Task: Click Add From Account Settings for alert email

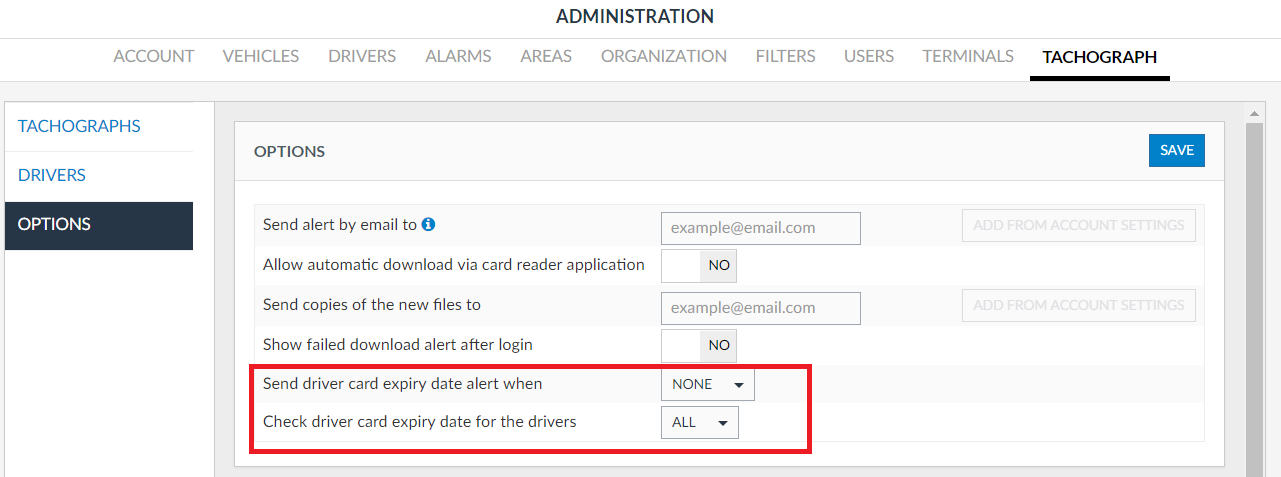Action: (x=1078, y=225)
